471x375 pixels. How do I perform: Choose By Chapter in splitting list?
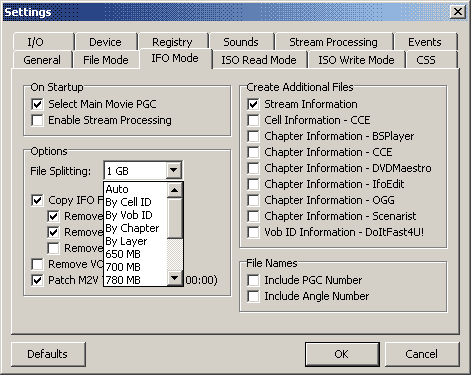click(135, 228)
